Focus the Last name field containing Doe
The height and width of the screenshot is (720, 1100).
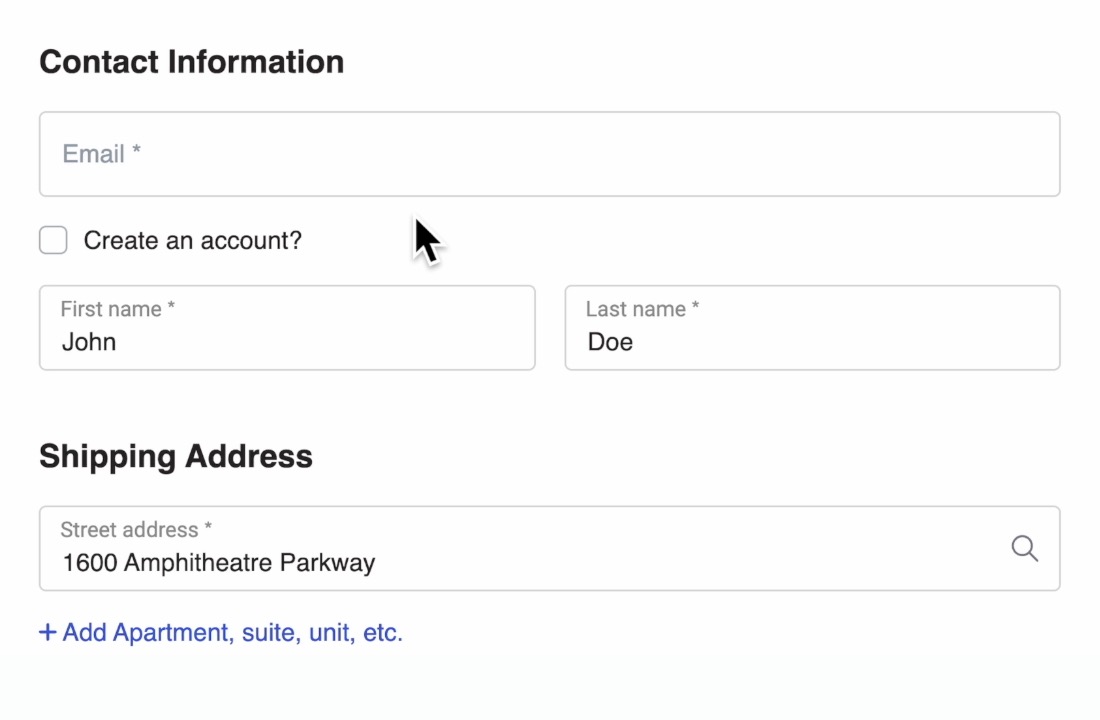[812, 328]
